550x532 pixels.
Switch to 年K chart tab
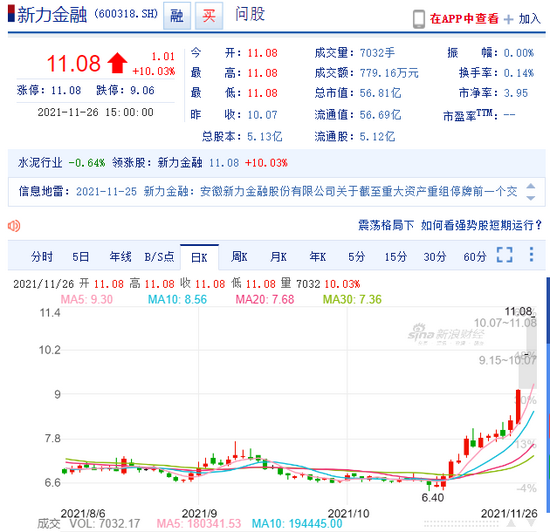click(318, 257)
